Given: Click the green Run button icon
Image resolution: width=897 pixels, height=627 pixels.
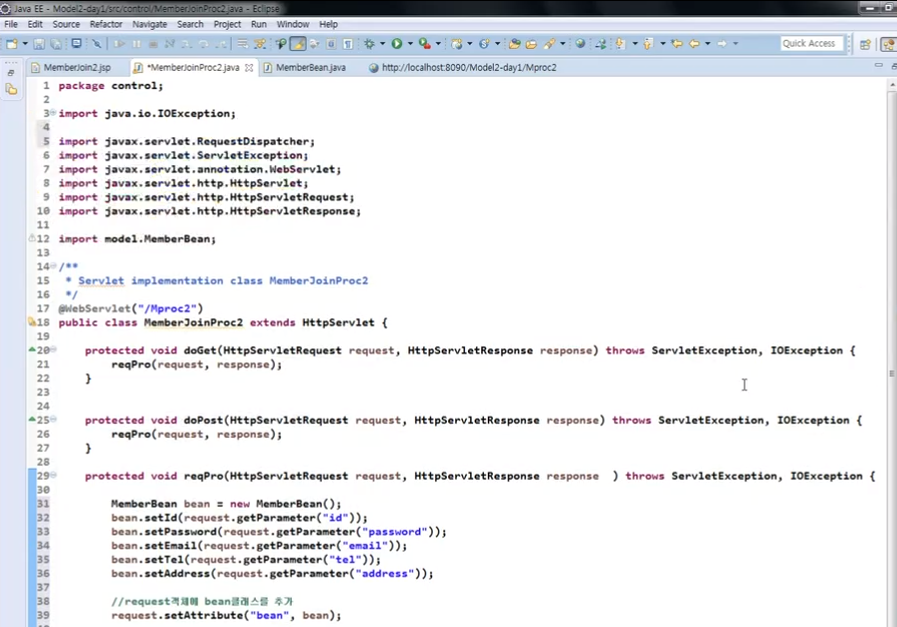Looking at the screenshot, I should (x=396, y=43).
